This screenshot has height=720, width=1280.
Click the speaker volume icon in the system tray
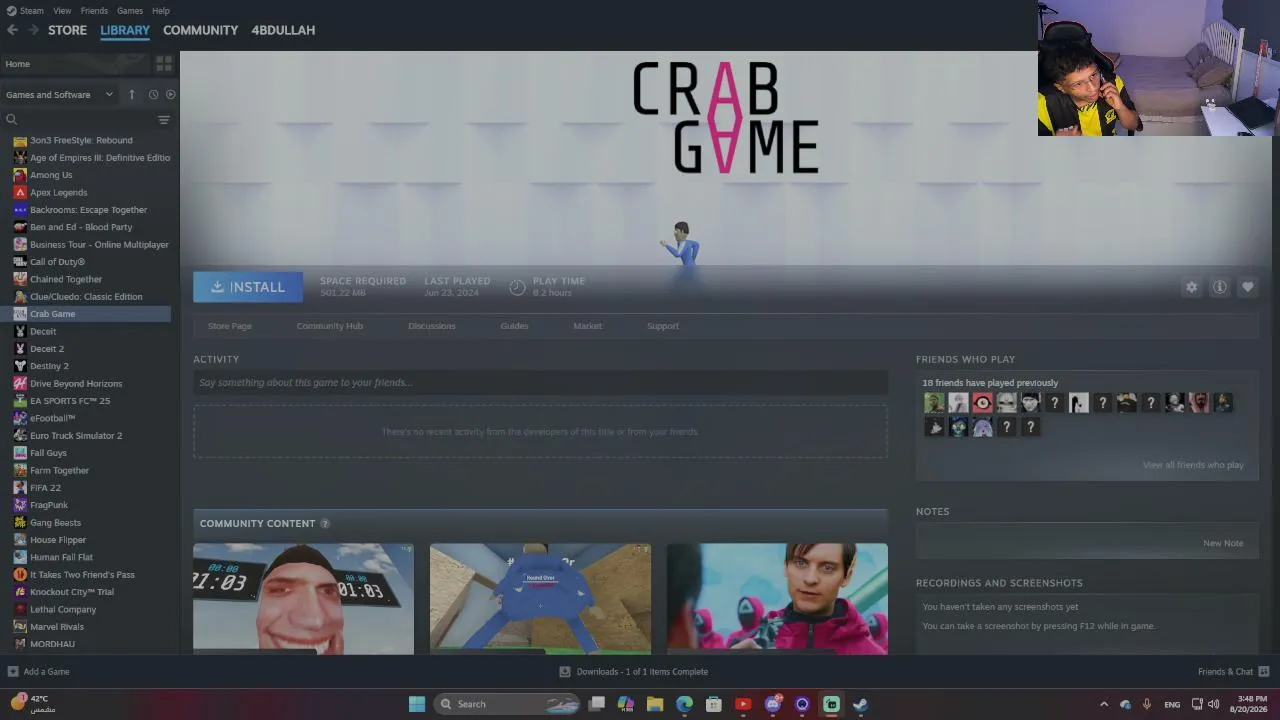(x=1213, y=704)
